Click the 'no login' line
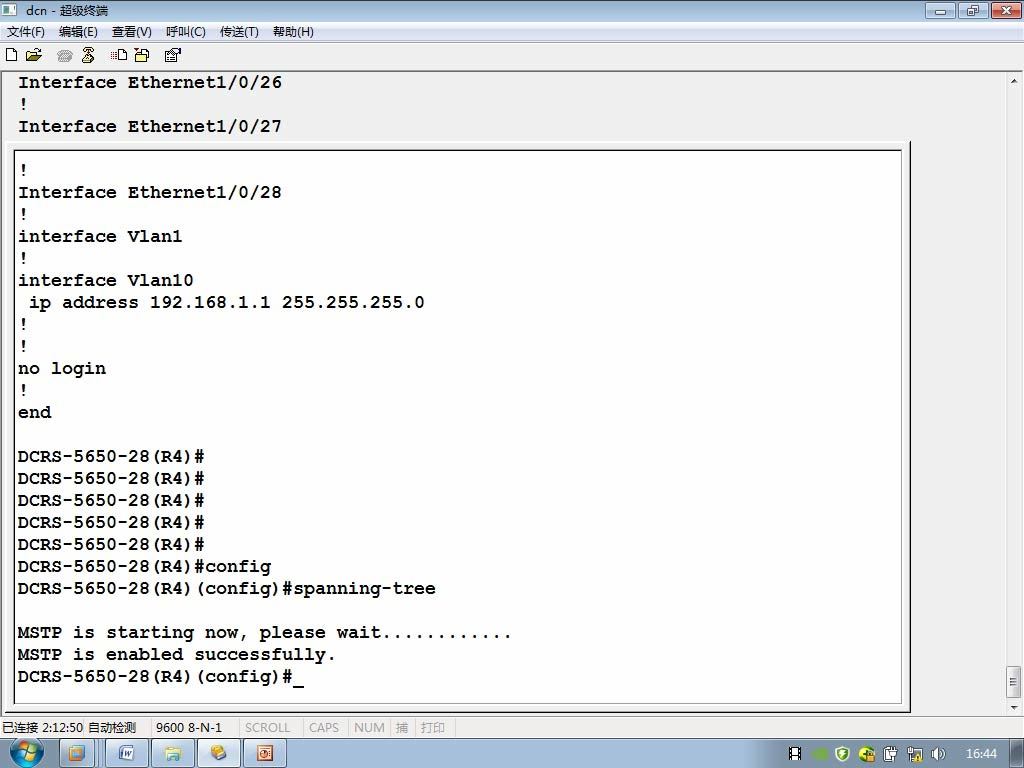1024x768 pixels. tap(62, 368)
